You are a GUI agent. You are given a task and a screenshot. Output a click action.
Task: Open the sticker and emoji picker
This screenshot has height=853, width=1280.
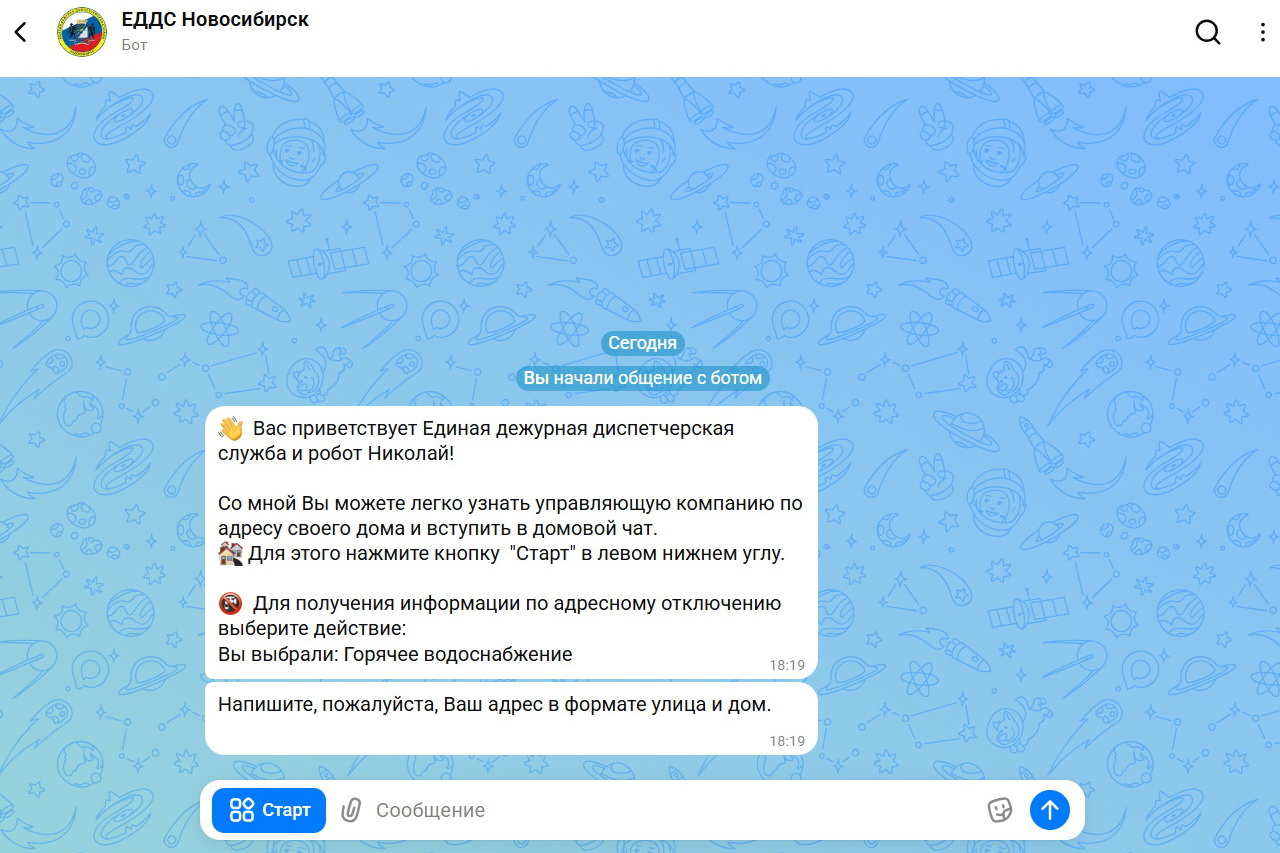point(999,810)
